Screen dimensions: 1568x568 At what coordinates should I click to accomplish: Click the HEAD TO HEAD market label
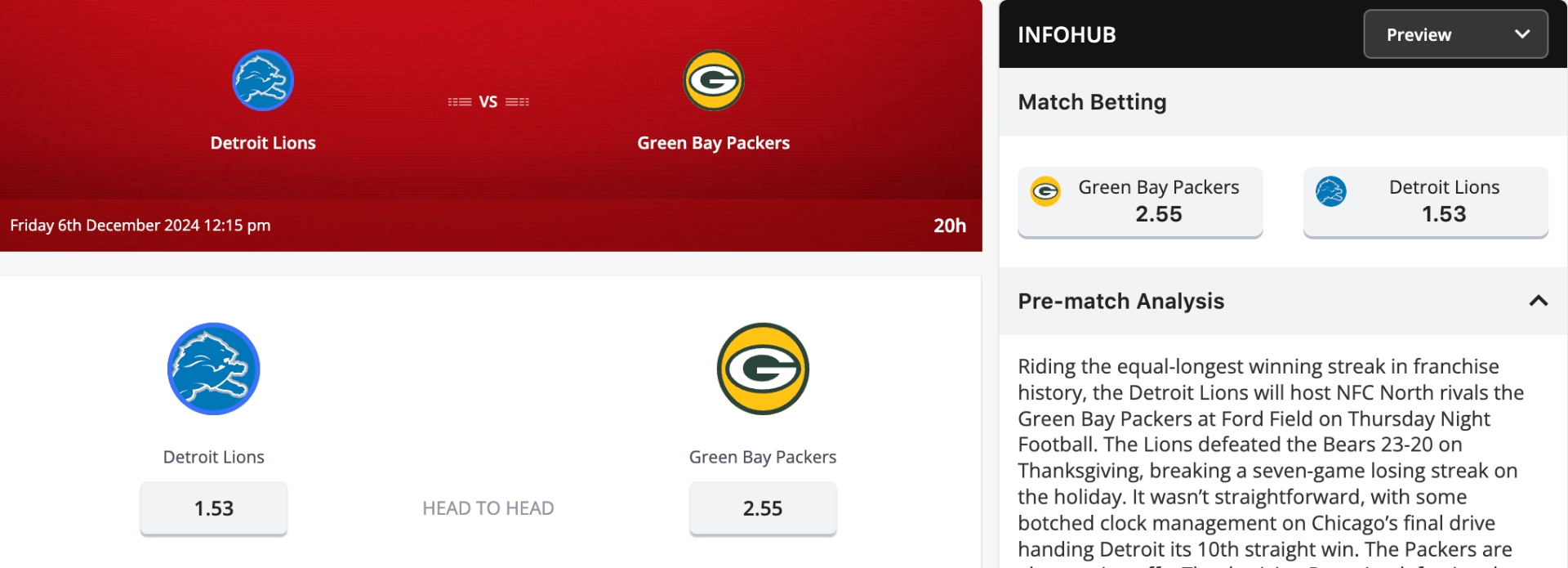488,508
